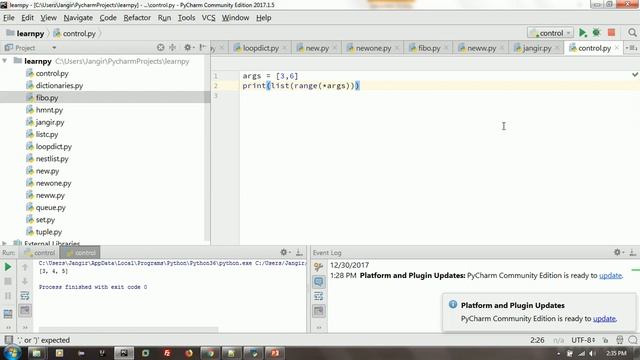
Task: Switch to loopdict.py editor tab
Action: click(261, 48)
